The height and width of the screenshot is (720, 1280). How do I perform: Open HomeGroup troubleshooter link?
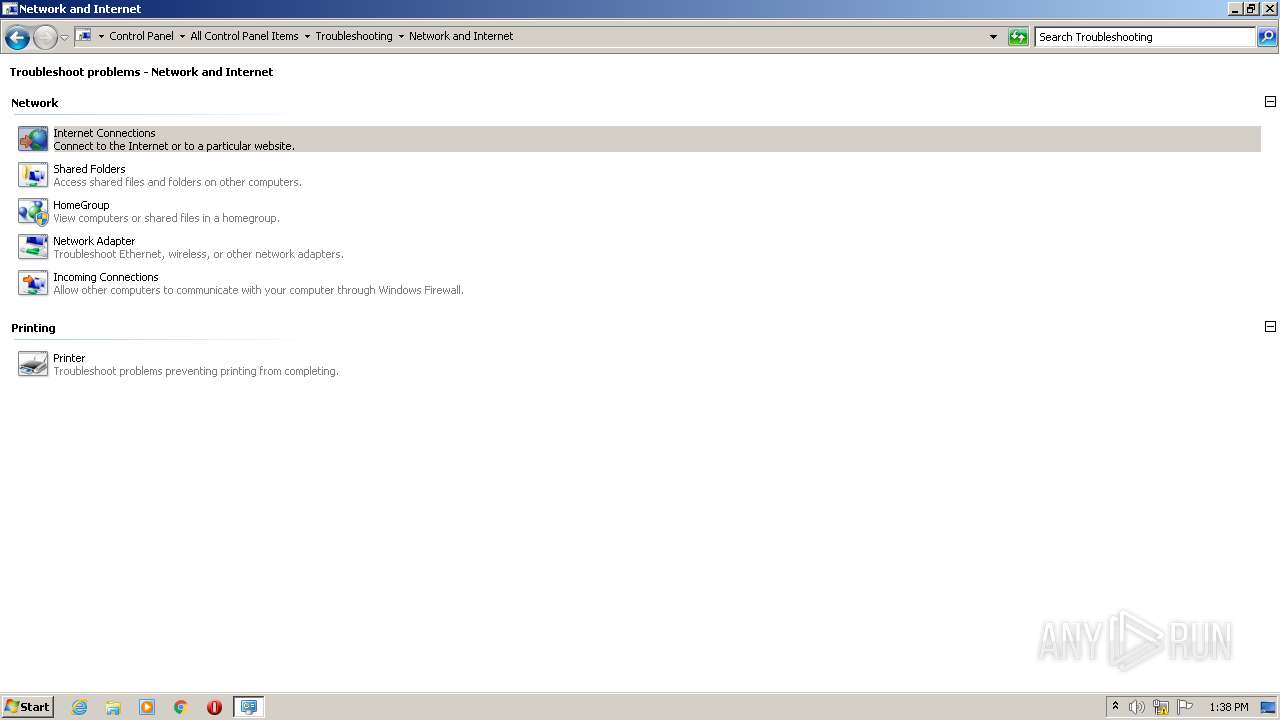pos(81,205)
